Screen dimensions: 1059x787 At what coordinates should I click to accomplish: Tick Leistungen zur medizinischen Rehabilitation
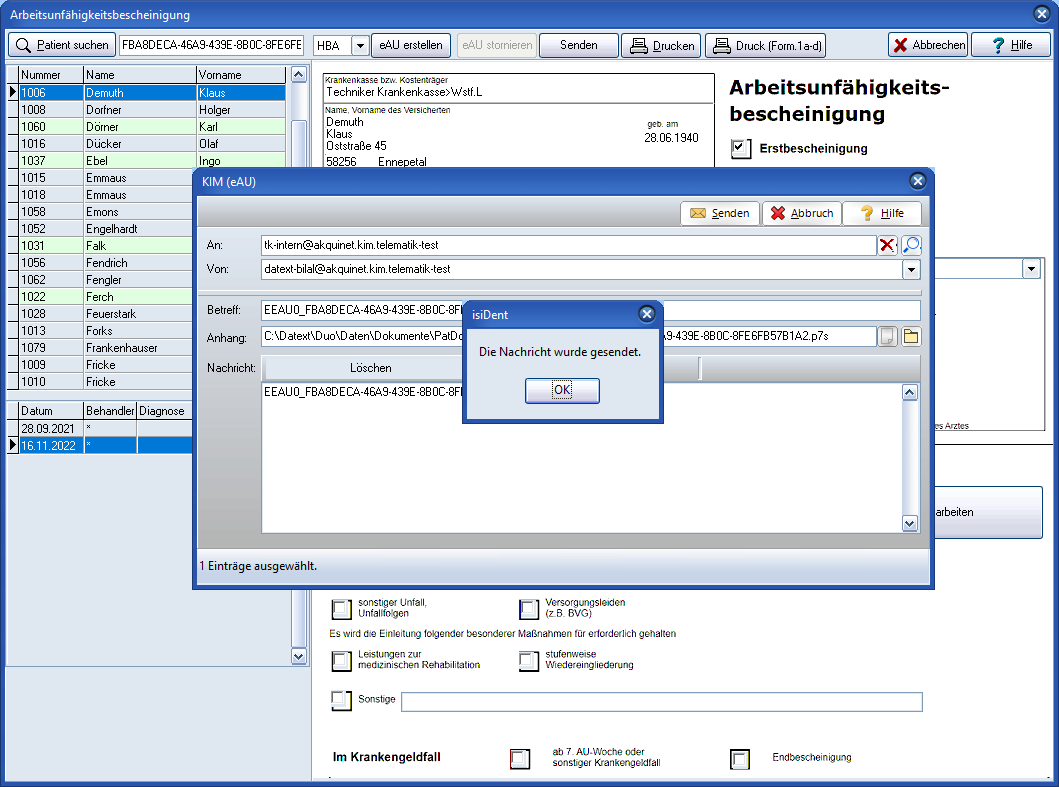point(342,660)
